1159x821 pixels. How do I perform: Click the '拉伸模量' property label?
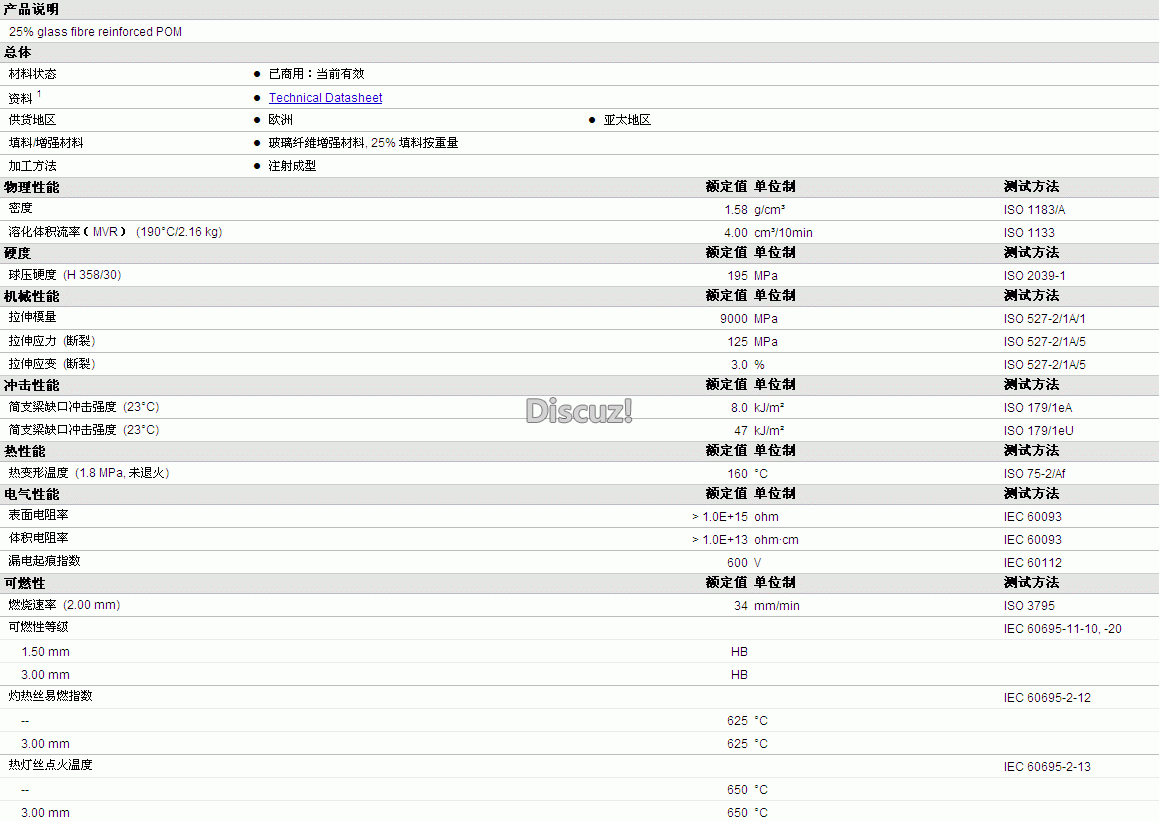pos(33,317)
